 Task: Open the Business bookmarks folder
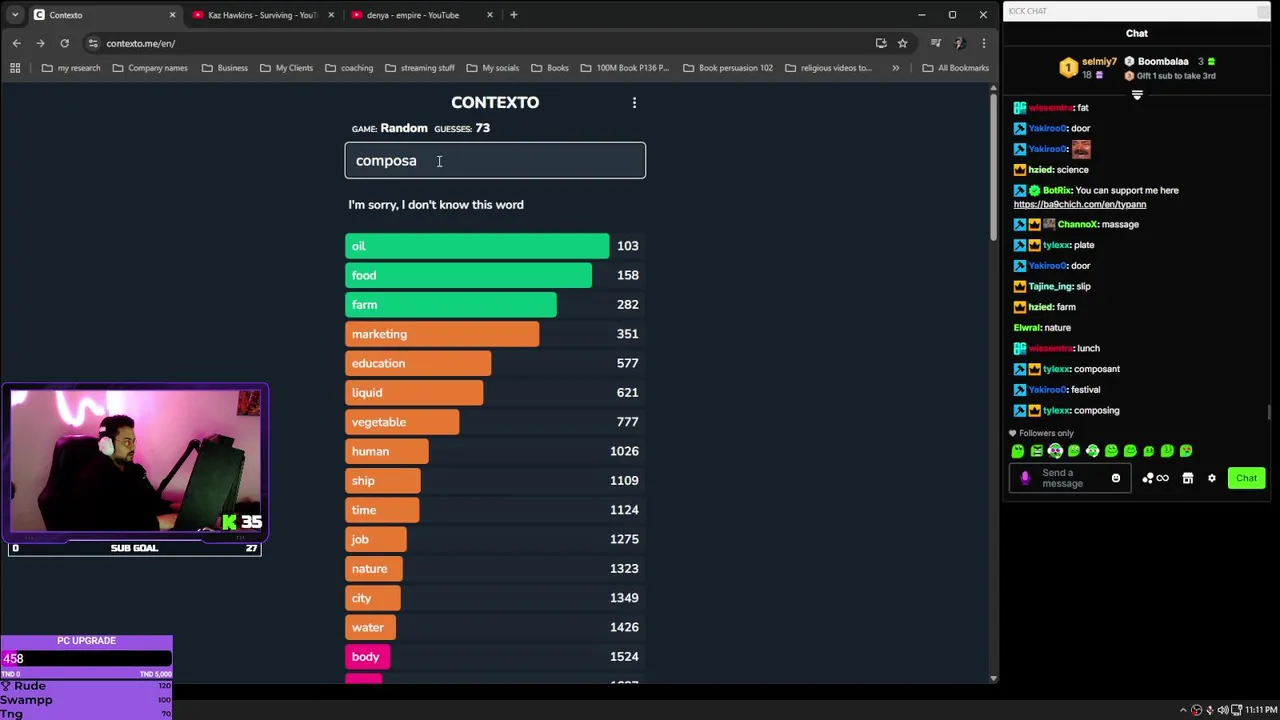224,68
